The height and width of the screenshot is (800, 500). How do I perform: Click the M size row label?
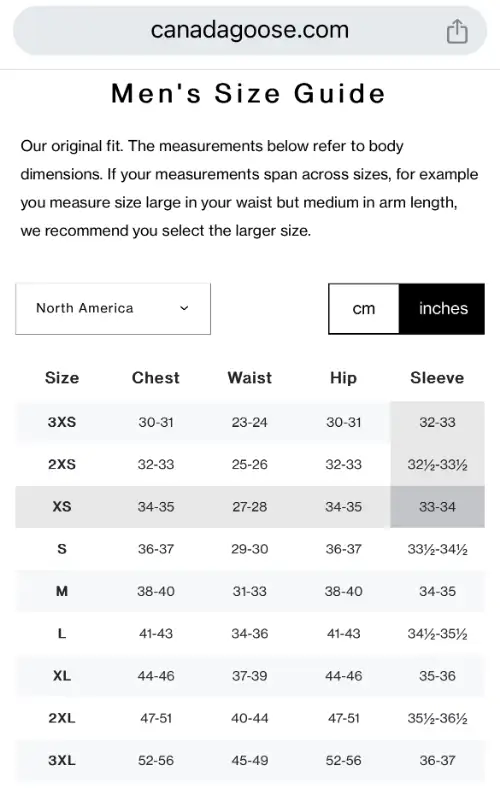click(62, 591)
